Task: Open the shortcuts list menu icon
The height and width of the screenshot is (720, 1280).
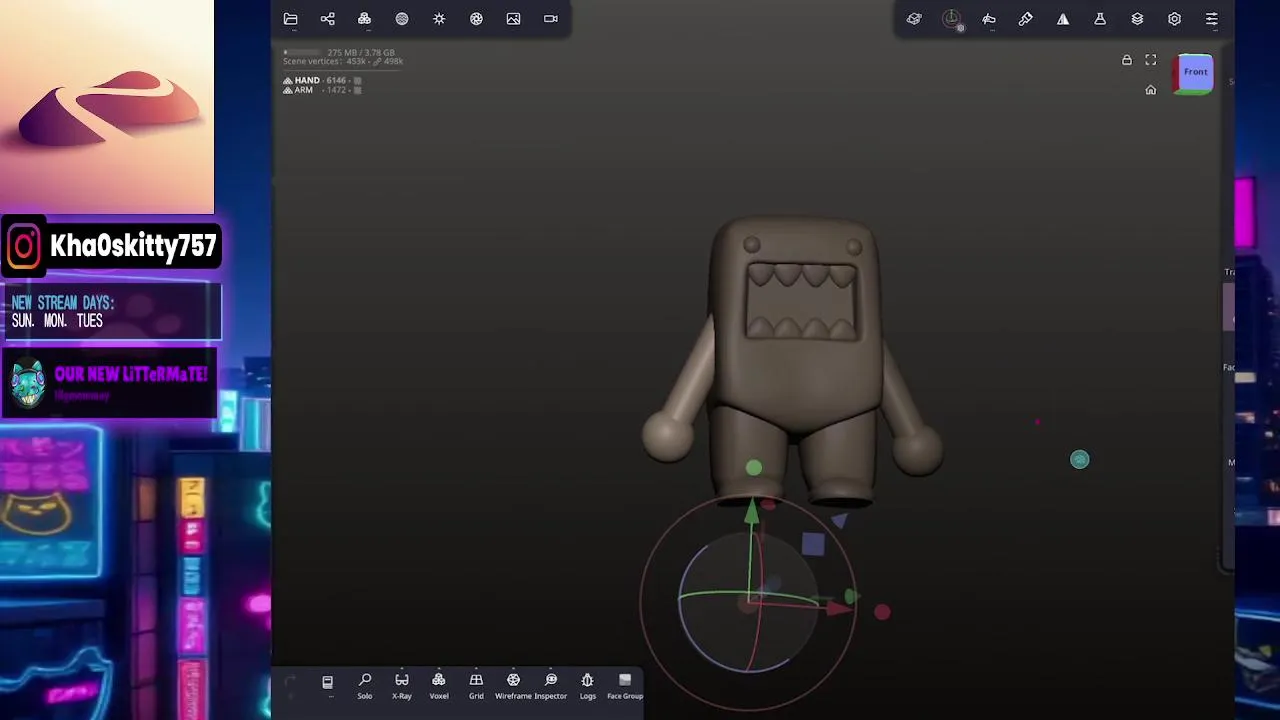Action: click(x=327, y=683)
